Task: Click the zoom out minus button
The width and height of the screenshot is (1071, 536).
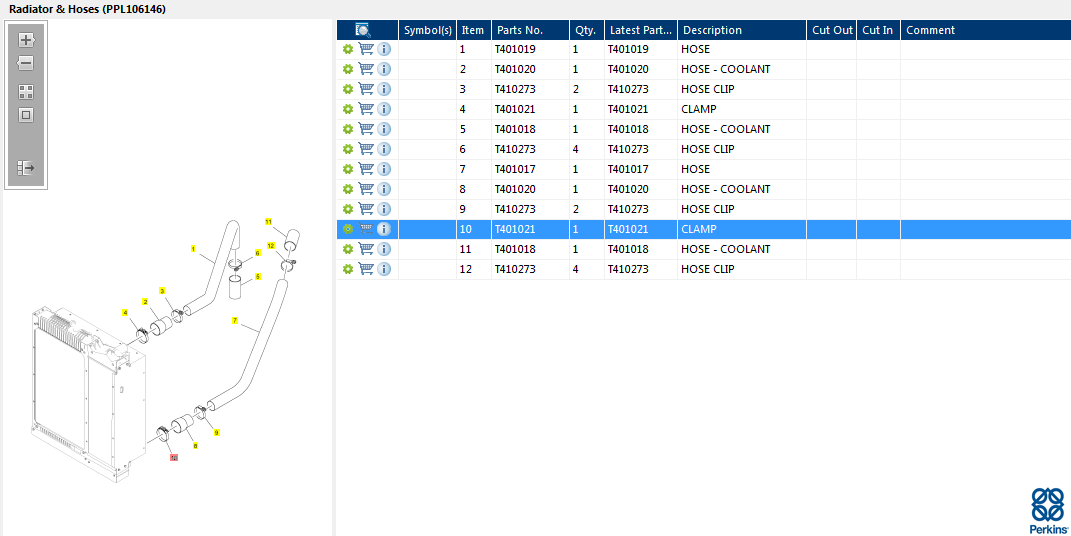Action: (x=26, y=63)
